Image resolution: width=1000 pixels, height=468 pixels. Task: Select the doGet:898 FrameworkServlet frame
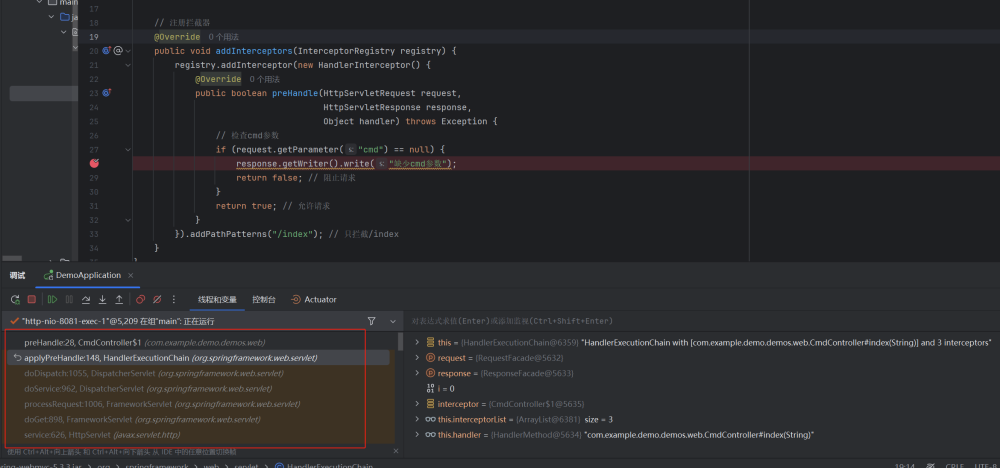200,420
